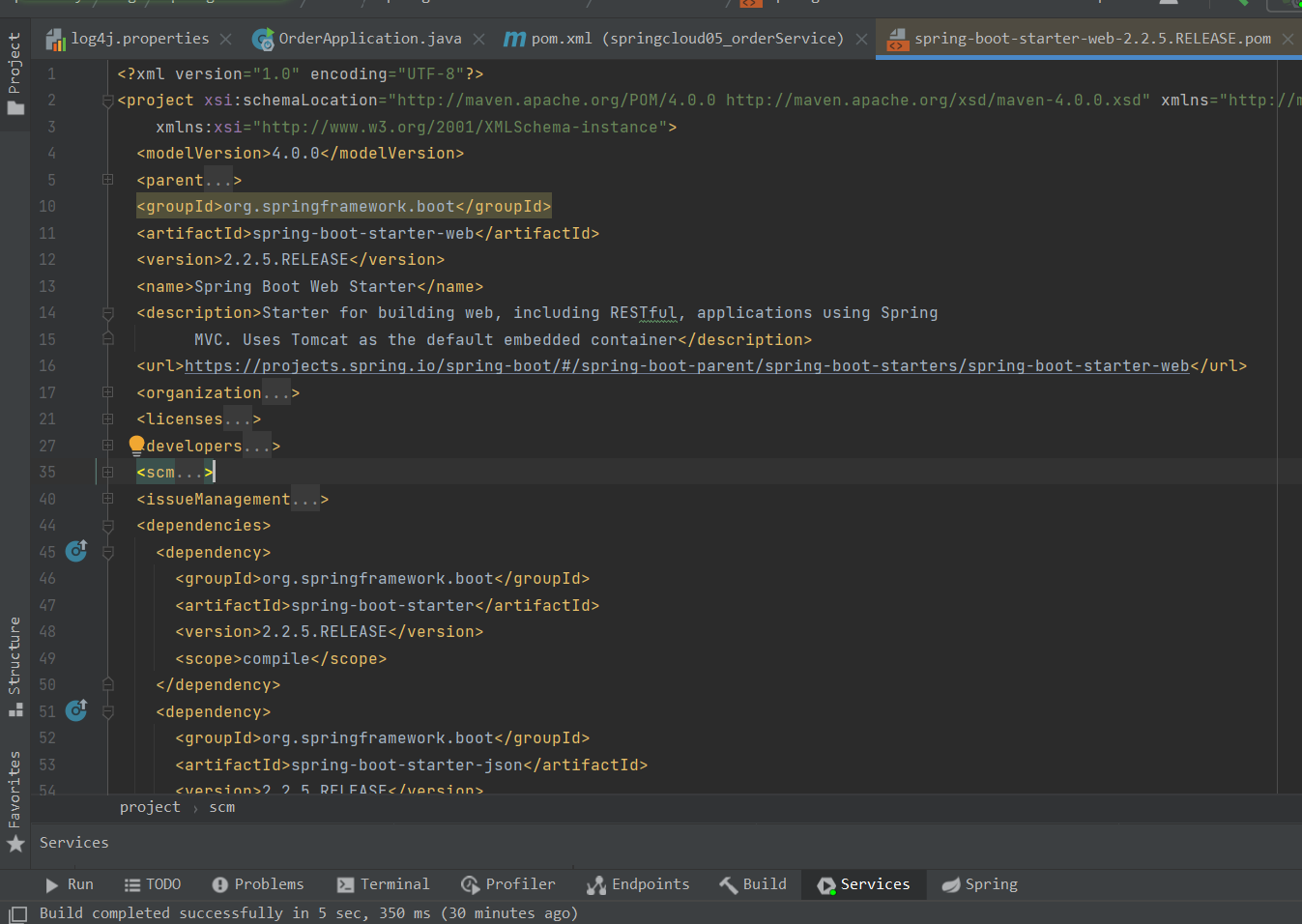Collapse the dependency fold on line 51
The width and height of the screenshot is (1302, 924).
[108, 711]
